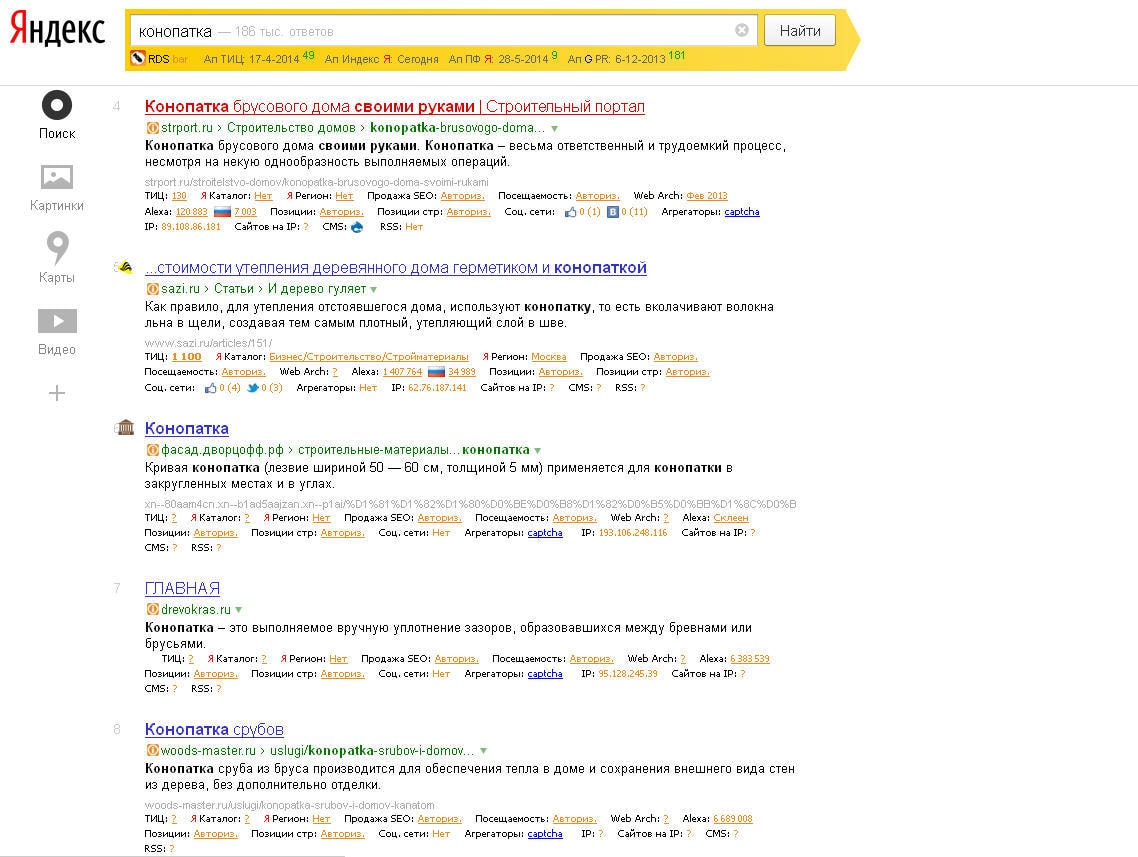Click the Twitter bird icon in the sazi.ru result
Viewport: 1138px width, 857px height.
[253, 388]
